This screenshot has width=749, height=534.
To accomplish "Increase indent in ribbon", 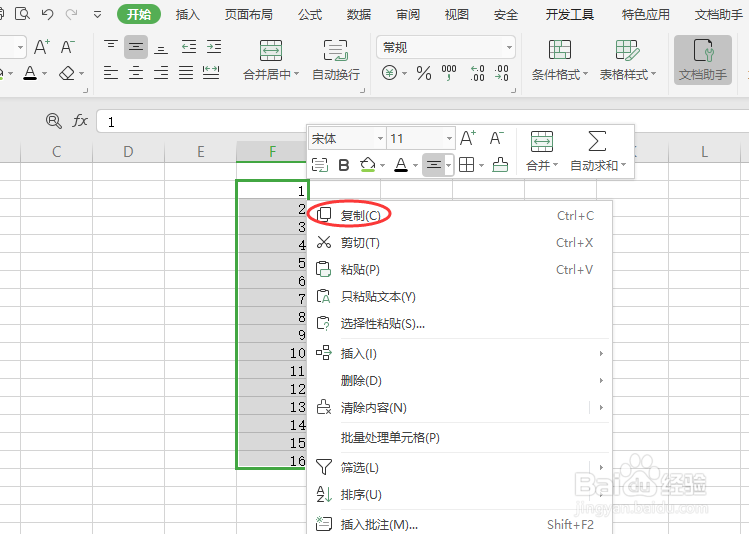I will coord(214,47).
